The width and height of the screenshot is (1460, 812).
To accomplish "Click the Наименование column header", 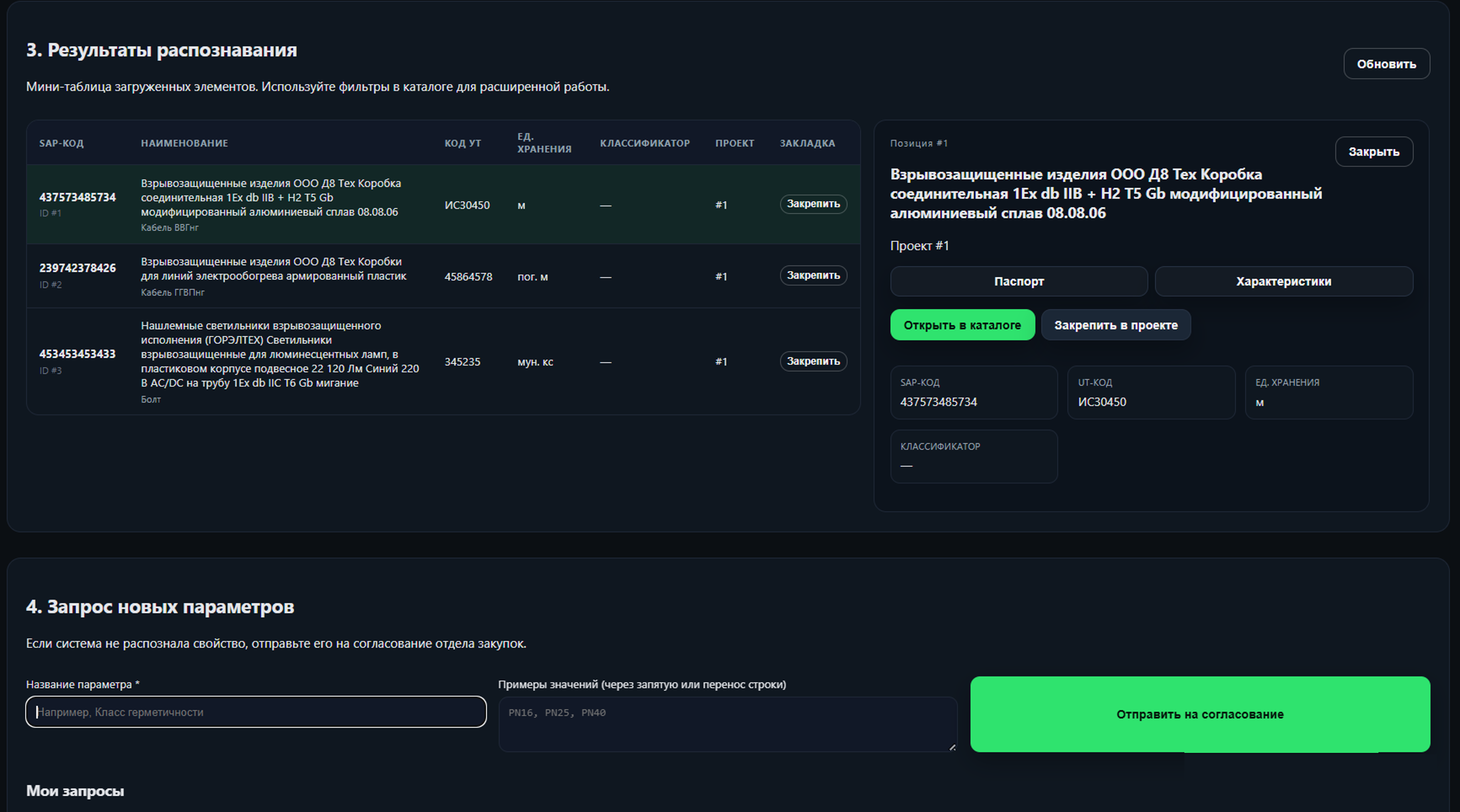I will 184,144.
